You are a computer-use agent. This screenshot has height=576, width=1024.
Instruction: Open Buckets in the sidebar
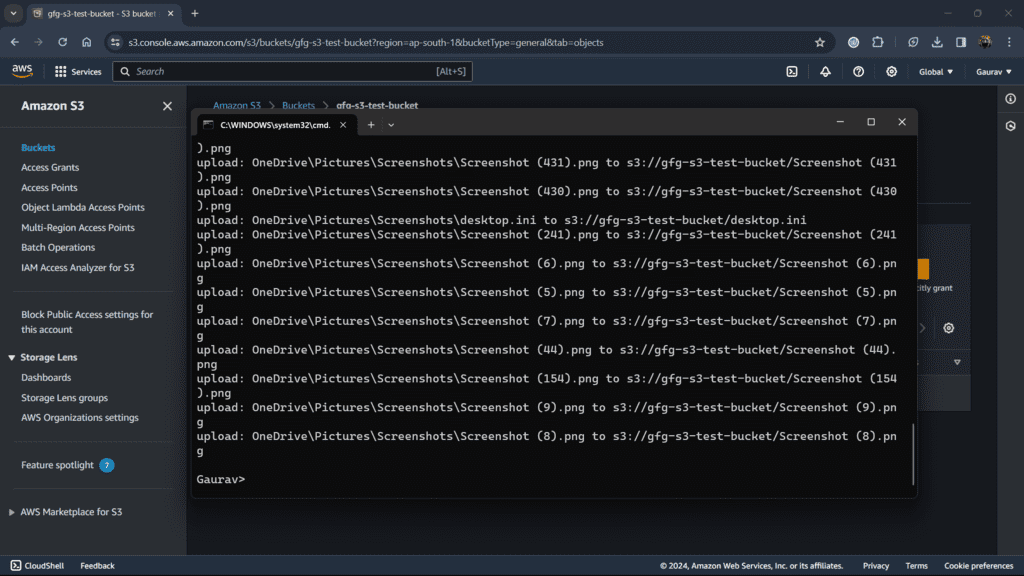pos(38,148)
